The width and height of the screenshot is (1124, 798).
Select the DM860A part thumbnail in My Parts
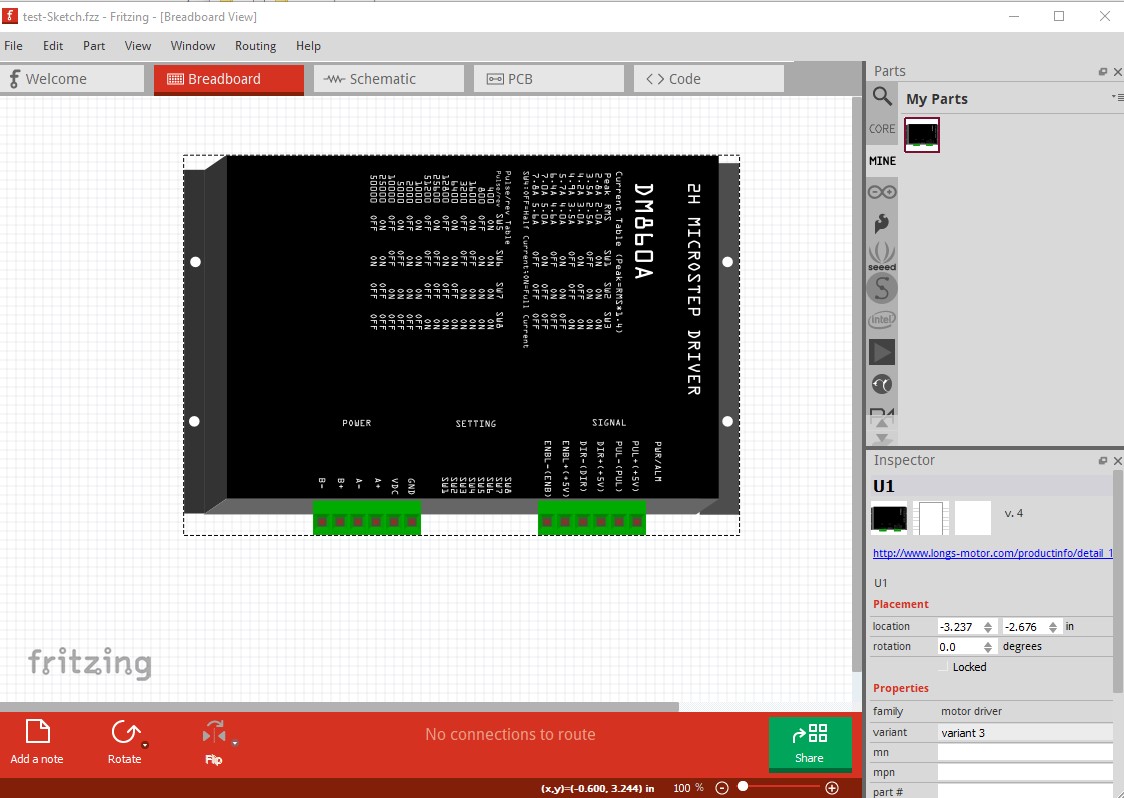click(922, 135)
